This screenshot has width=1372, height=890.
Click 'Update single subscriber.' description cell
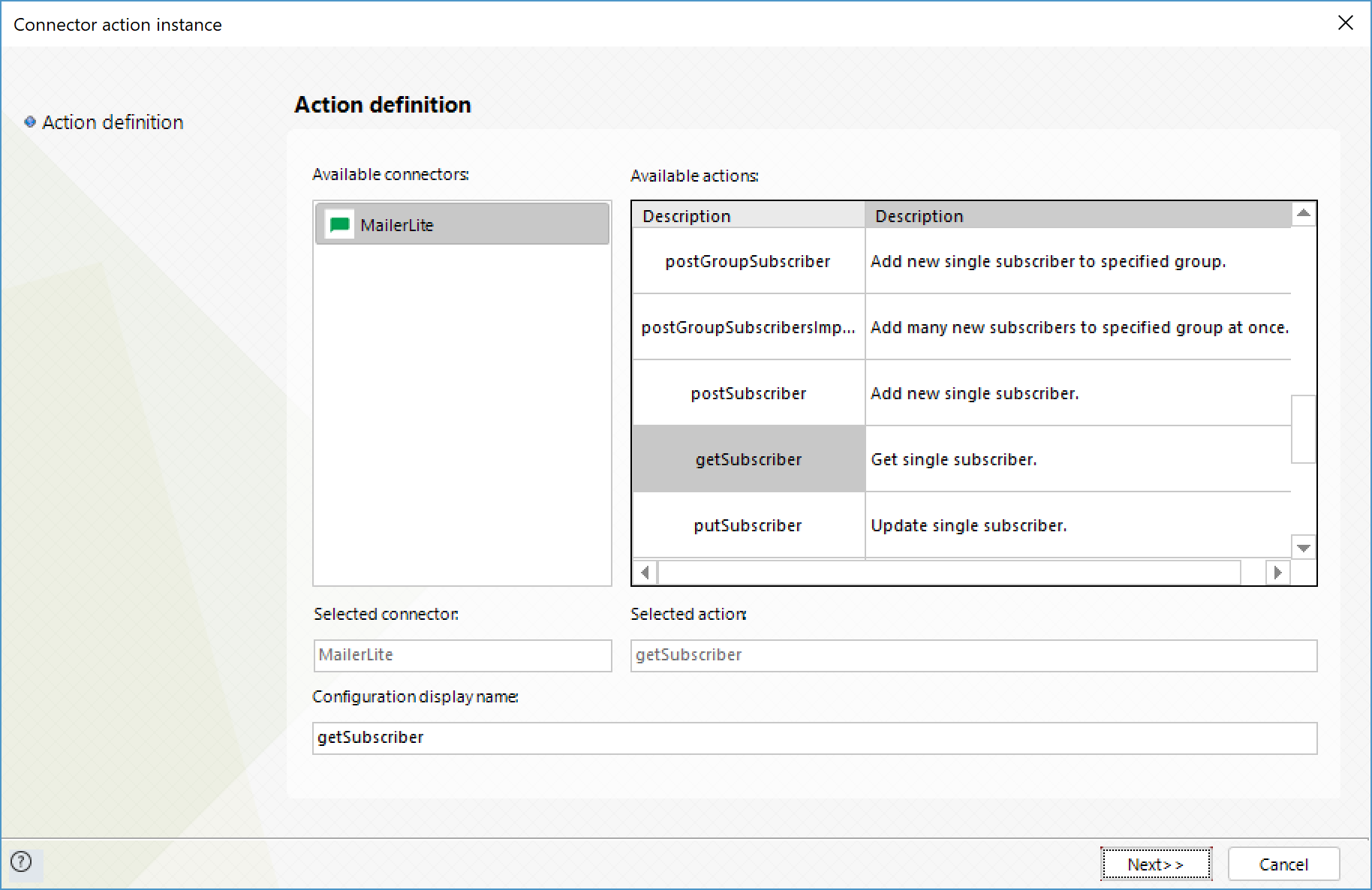tap(1079, 525)
